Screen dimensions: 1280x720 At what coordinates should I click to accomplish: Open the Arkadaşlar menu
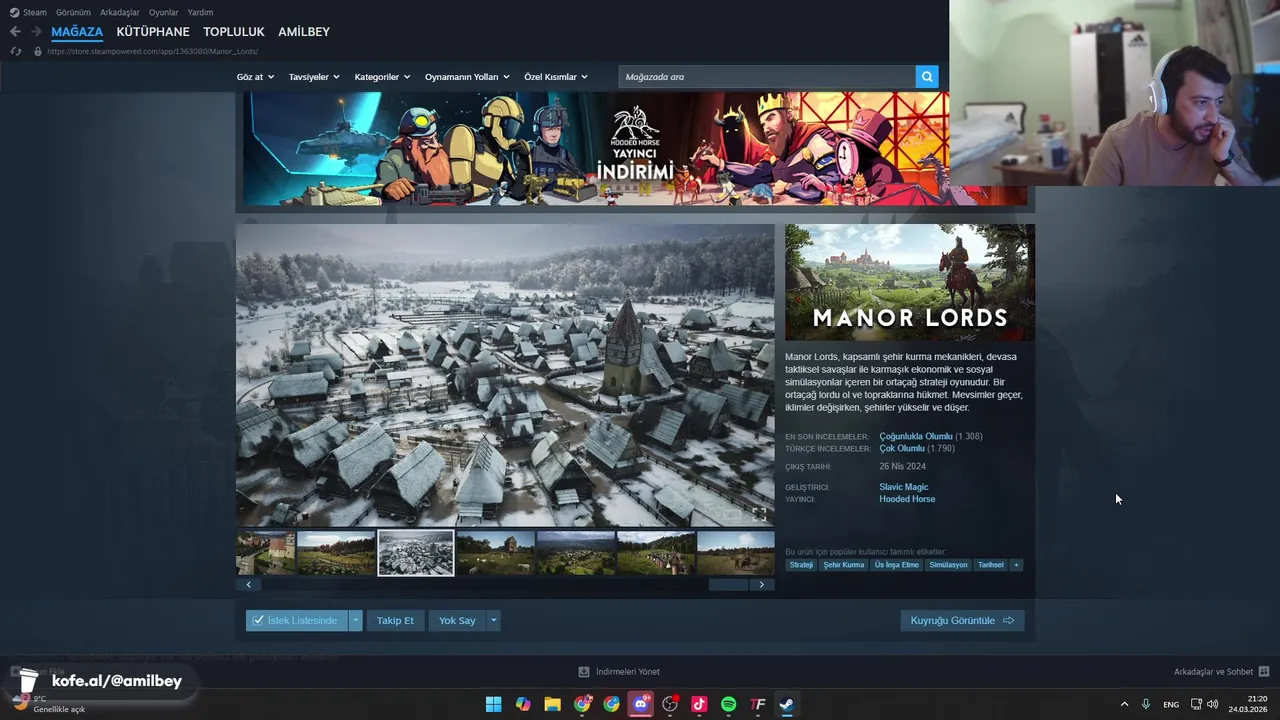point(120,12)
